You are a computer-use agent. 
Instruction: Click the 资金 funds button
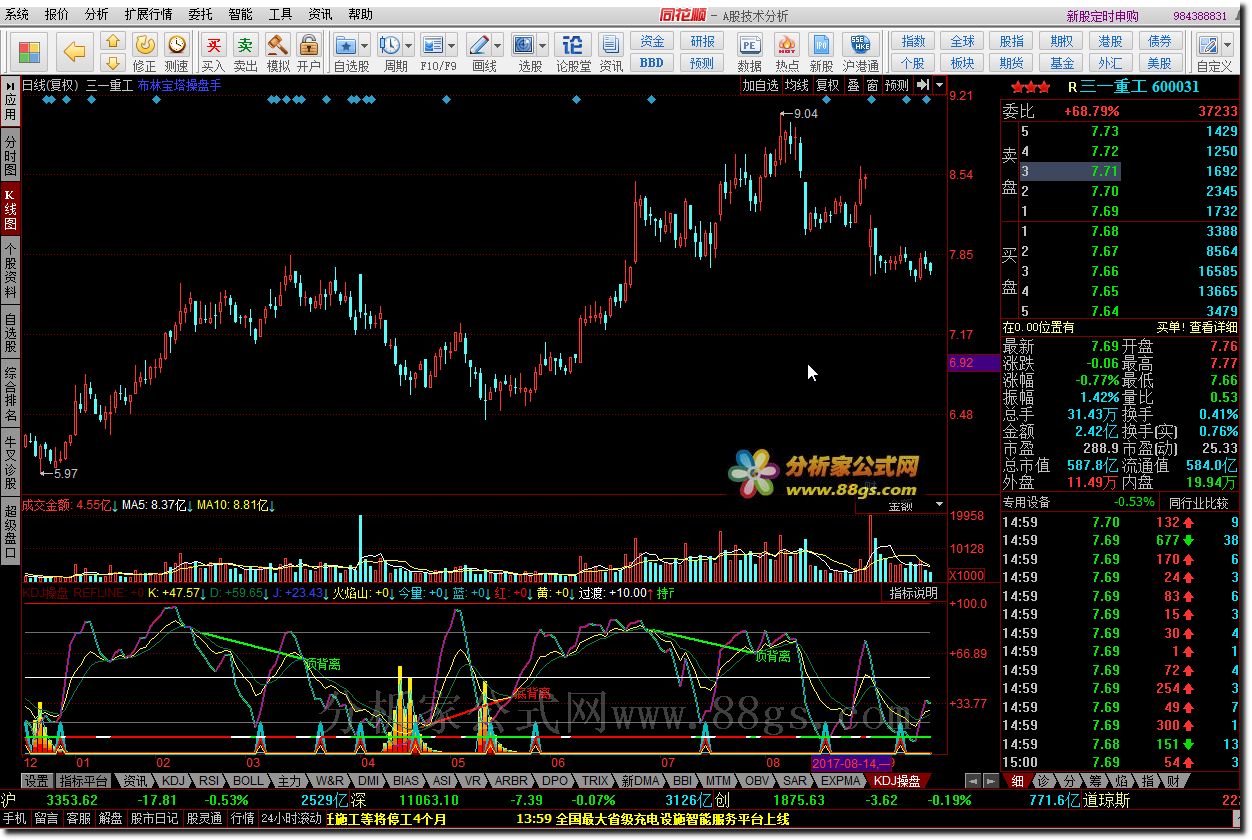click(x=652, y=42)
